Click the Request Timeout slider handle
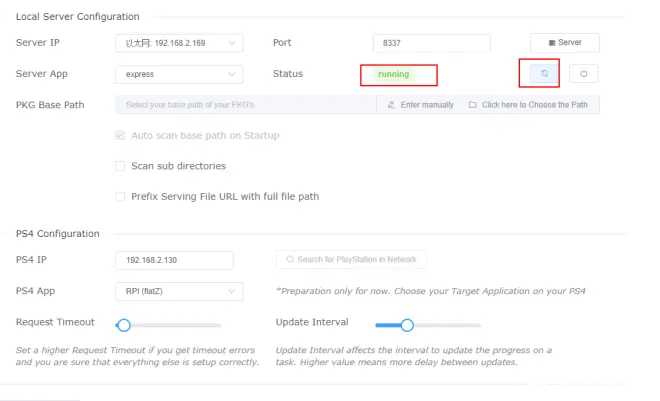Viewport: 660px width, 401px height. [x=124, y=325]
